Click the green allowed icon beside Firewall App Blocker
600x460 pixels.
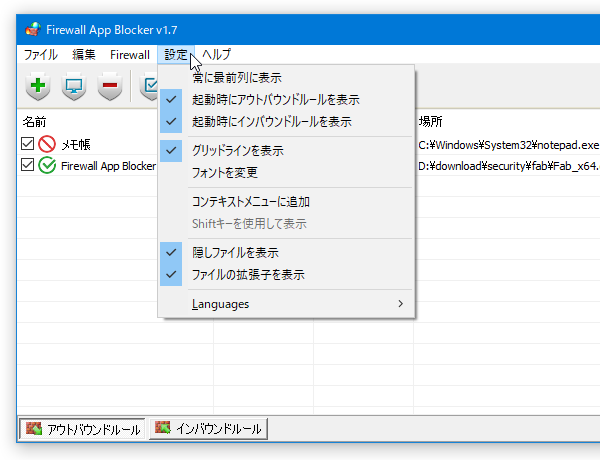pos(47,166)
